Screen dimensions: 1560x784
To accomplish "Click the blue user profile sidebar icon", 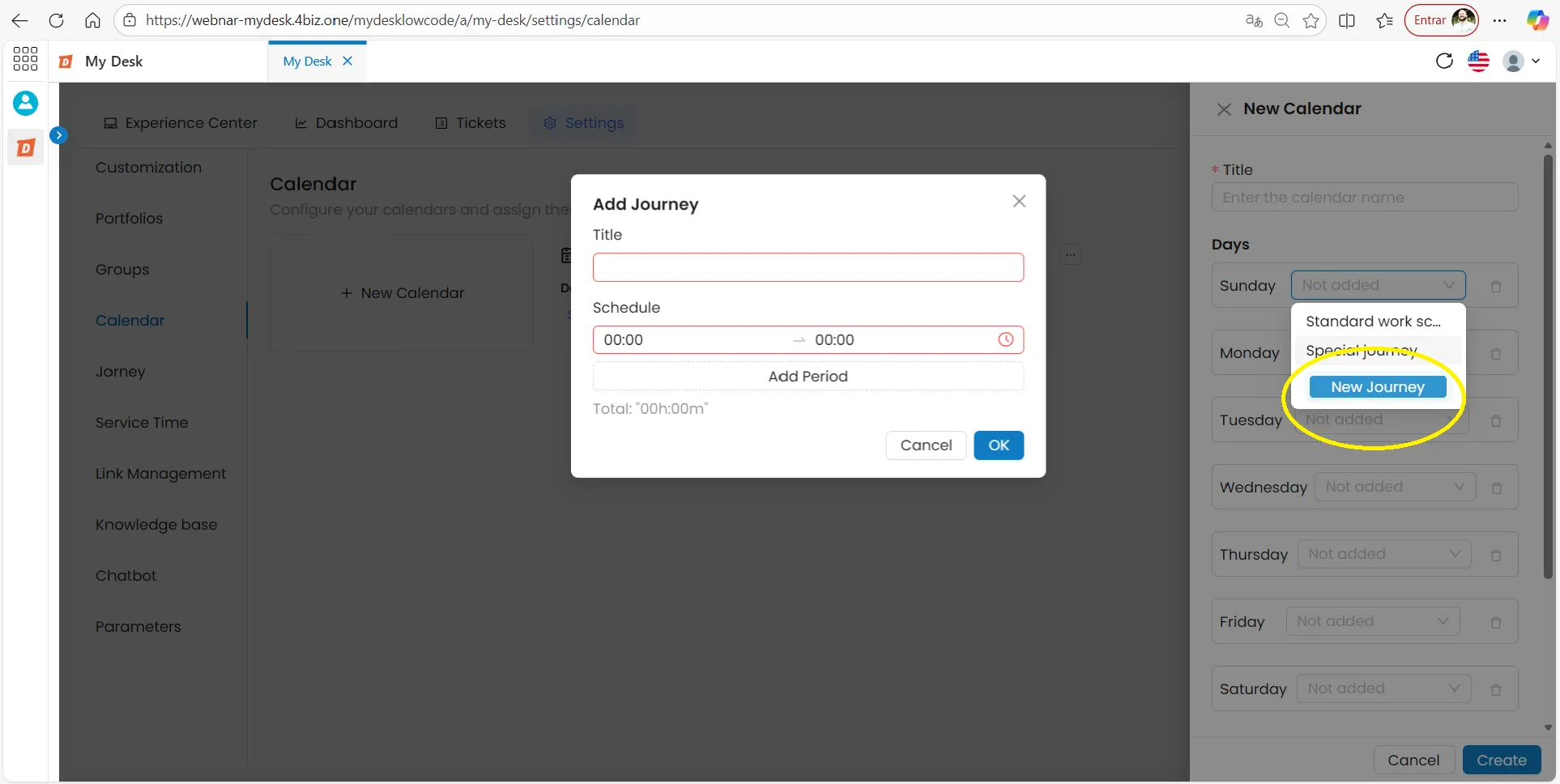I will 25,103.
